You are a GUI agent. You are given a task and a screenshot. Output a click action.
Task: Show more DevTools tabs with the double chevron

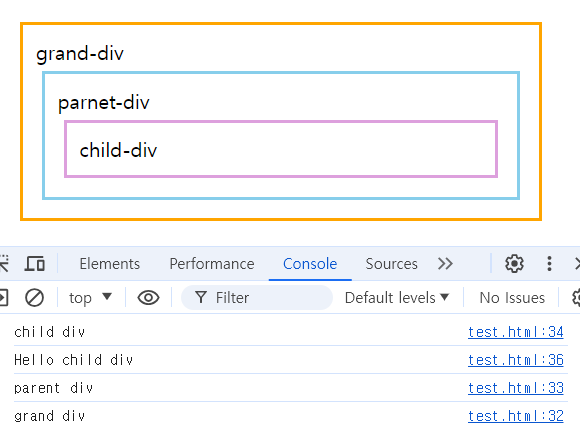point(445,264)
